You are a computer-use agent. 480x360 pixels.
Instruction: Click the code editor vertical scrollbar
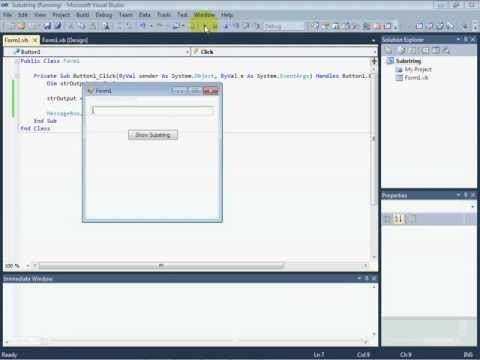point(374,138)
